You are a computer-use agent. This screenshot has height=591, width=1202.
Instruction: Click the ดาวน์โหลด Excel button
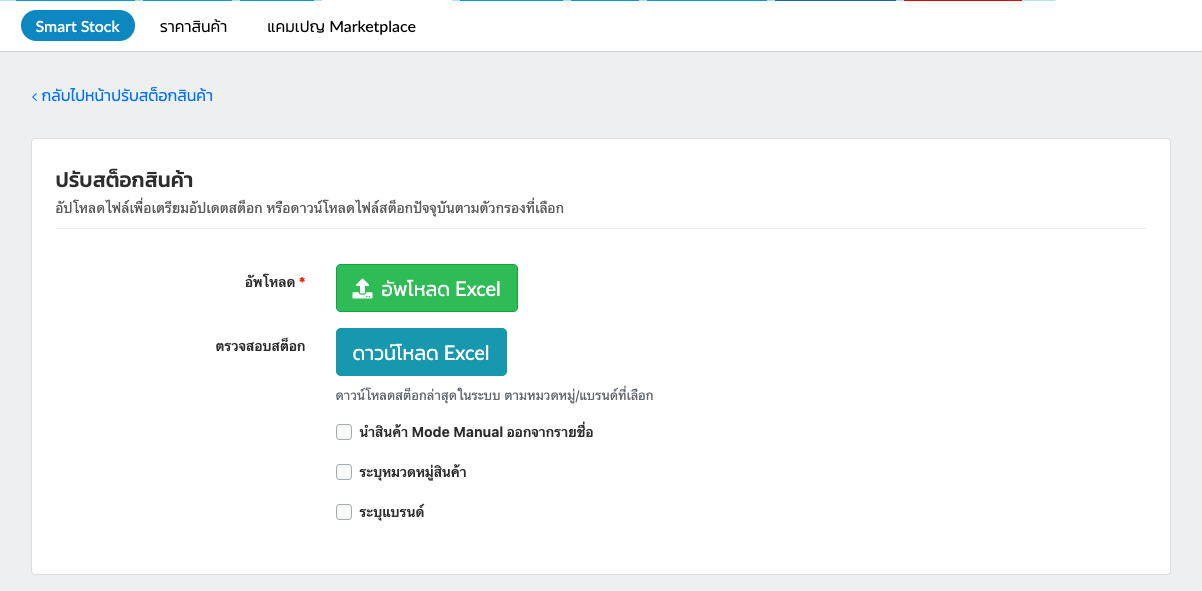(x=421, y=352)
